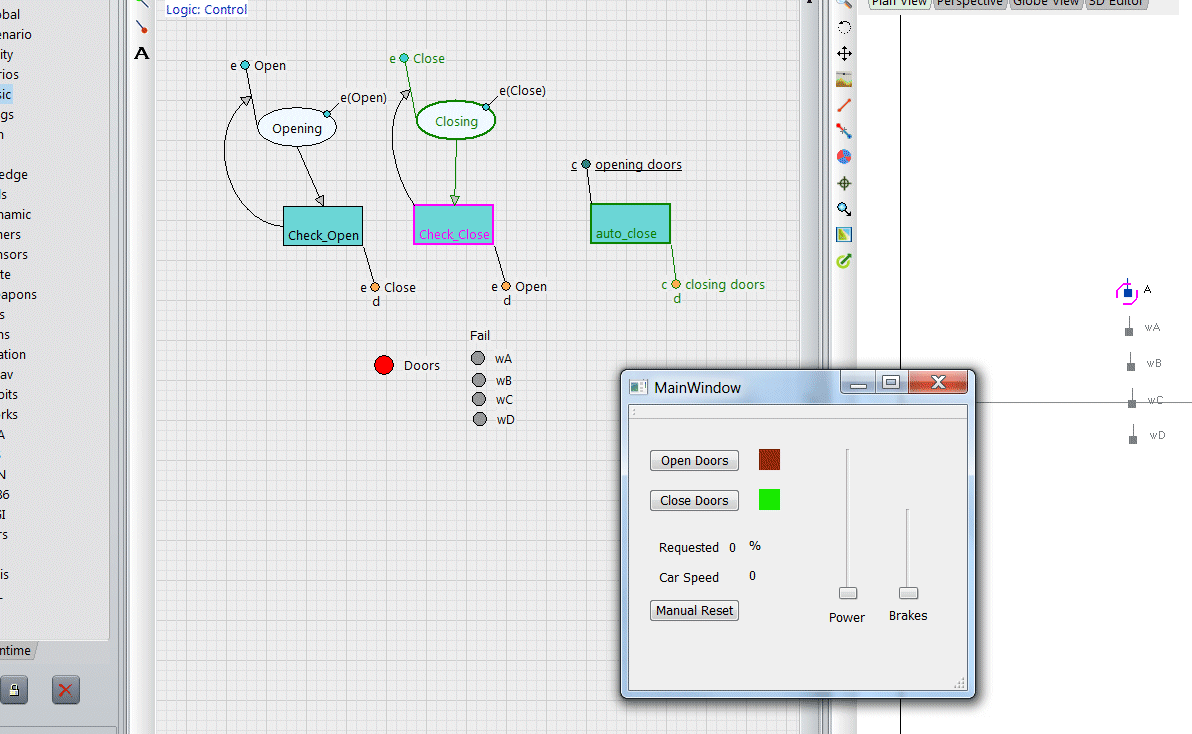Viewport: 1192px width, 734px height.
Task: Click the Power slider handle
Action: pyautogui.click(x=848, y=593)
